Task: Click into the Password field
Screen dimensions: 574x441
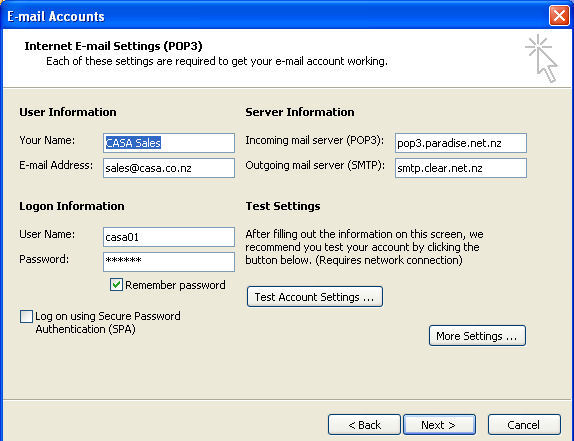Action: pyautogui.click(x=169, y=262)
